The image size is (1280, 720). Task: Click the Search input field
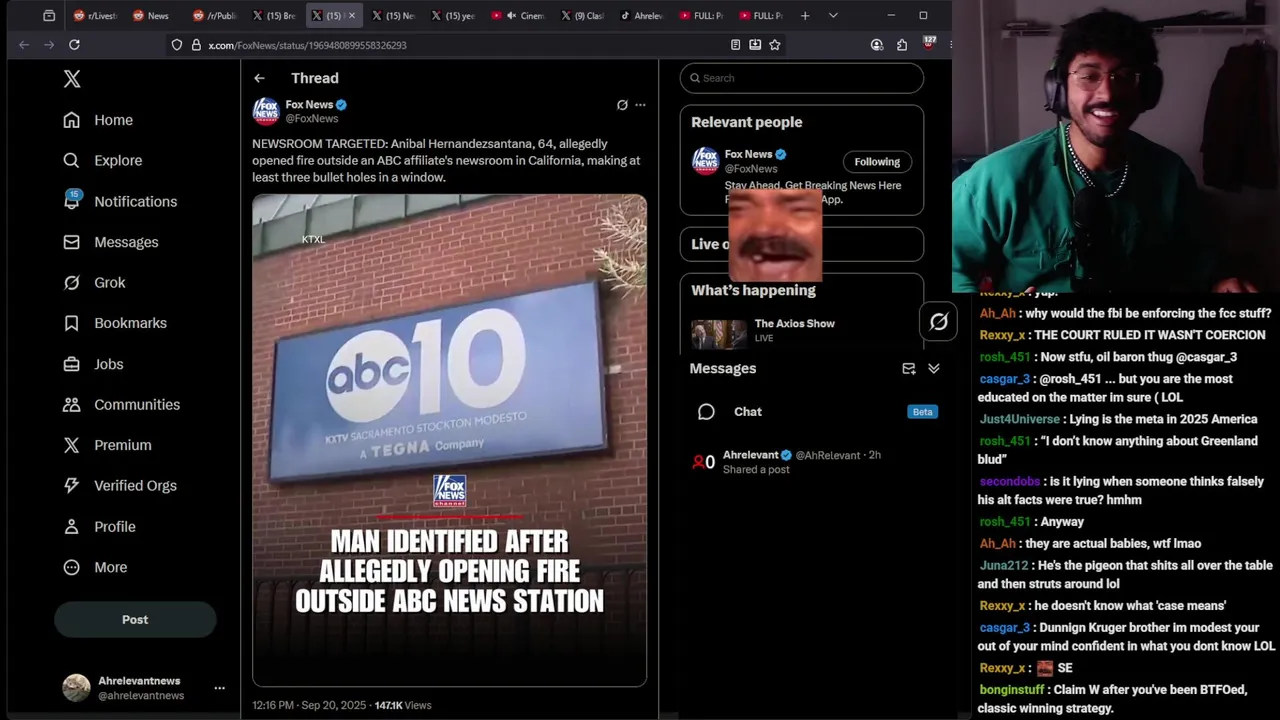[x=801, y=78]
